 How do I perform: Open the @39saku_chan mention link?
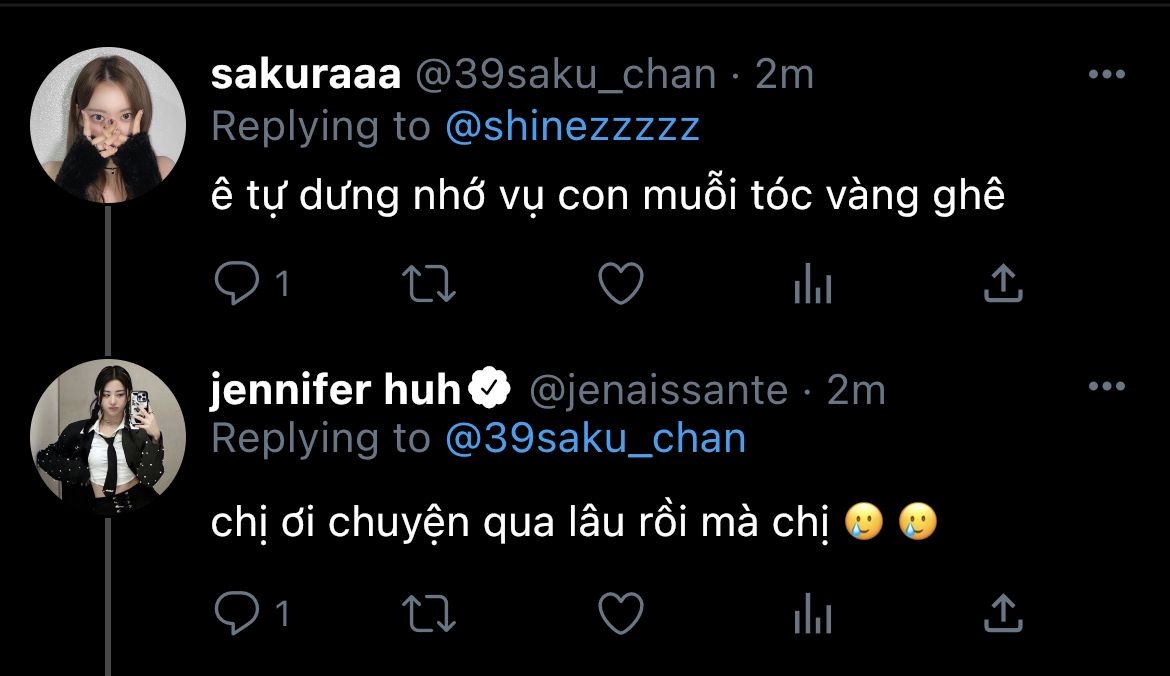[x=595, y=439]
